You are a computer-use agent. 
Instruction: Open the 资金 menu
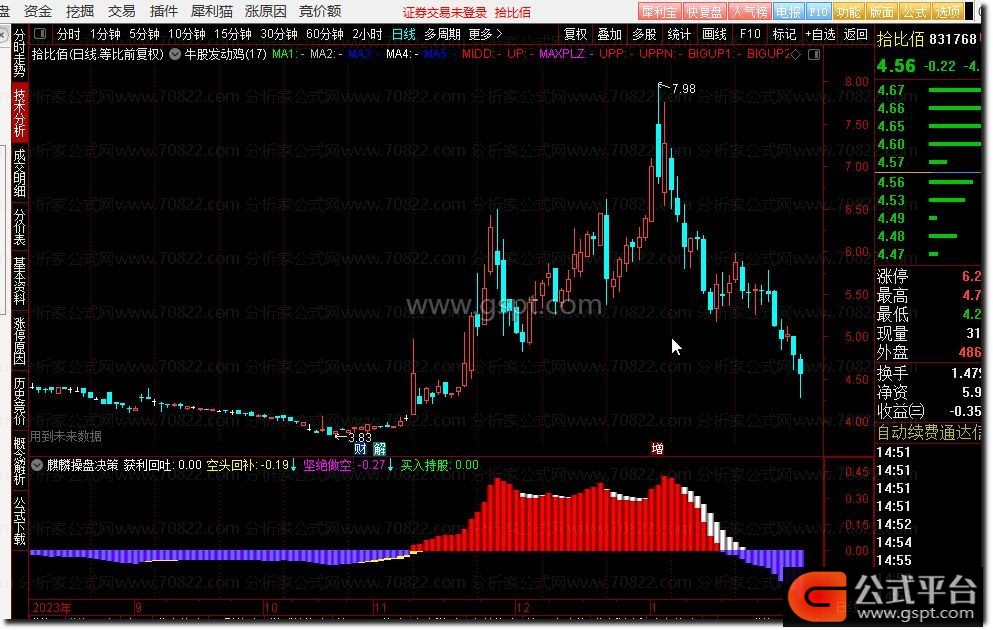coord(37,11)
